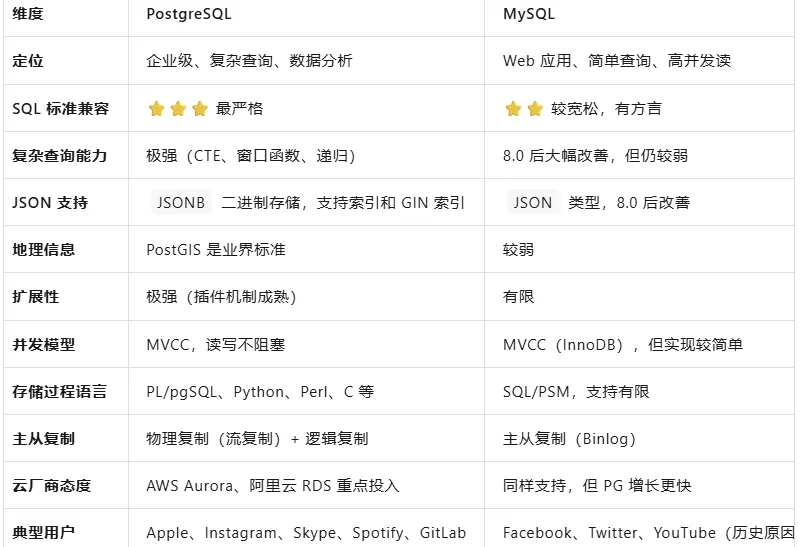Select the 定位 row label
Screen dimensions: 804x547
click(x=28, y=61)
